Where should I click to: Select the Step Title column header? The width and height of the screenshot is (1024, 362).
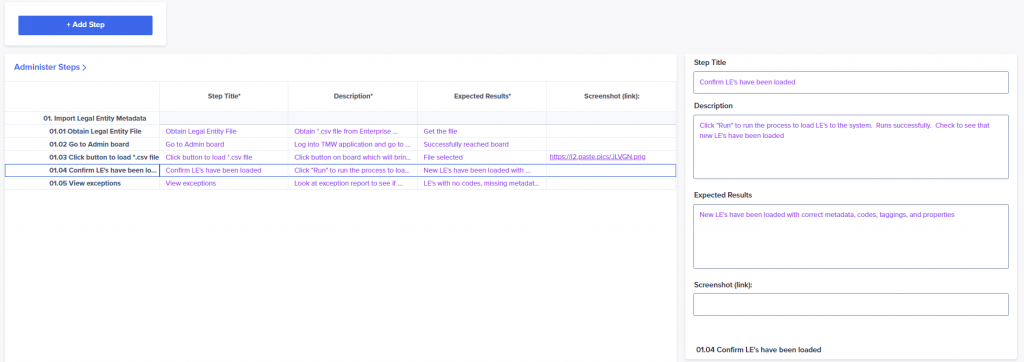tap(223, 96)
